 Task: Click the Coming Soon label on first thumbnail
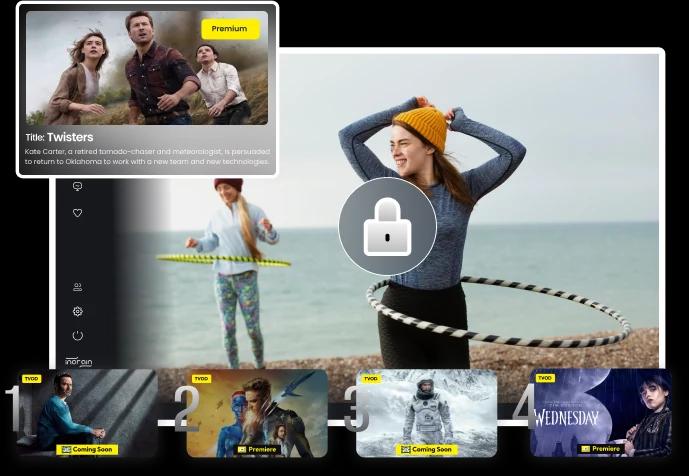click(x=88, y=450)
